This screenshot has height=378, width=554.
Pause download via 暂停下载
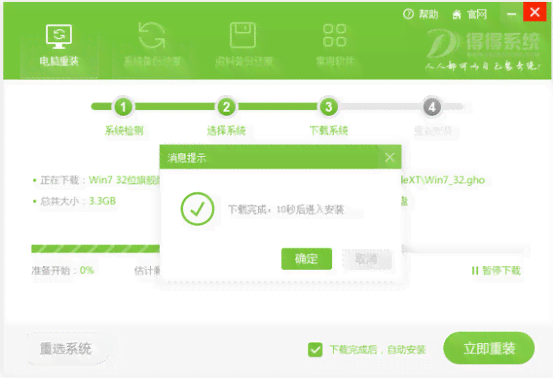(496, 271)
